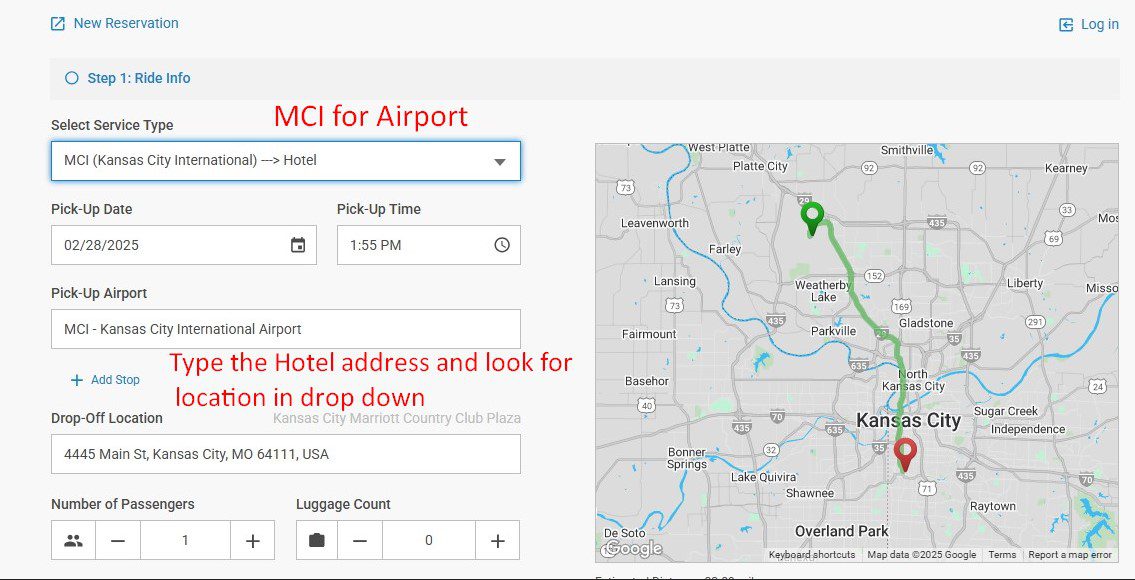Click the Pick-Up Time field 1:55 PM
1135x580 pixels.
click(x=429, y=245)
